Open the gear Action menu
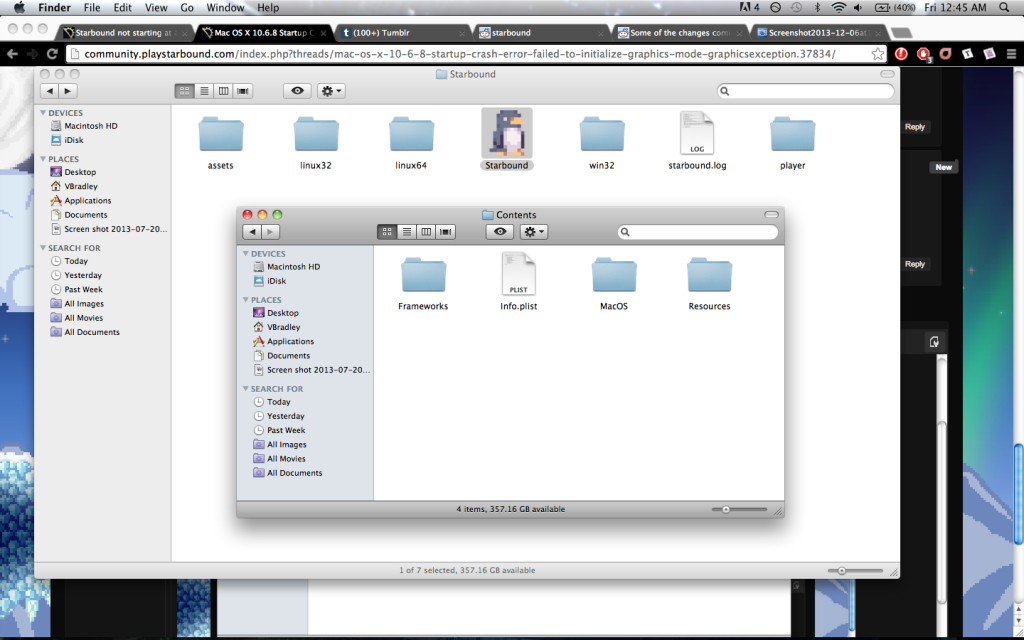The width and height of the screenshot is (1024, 640). click(x=533, y=231)
